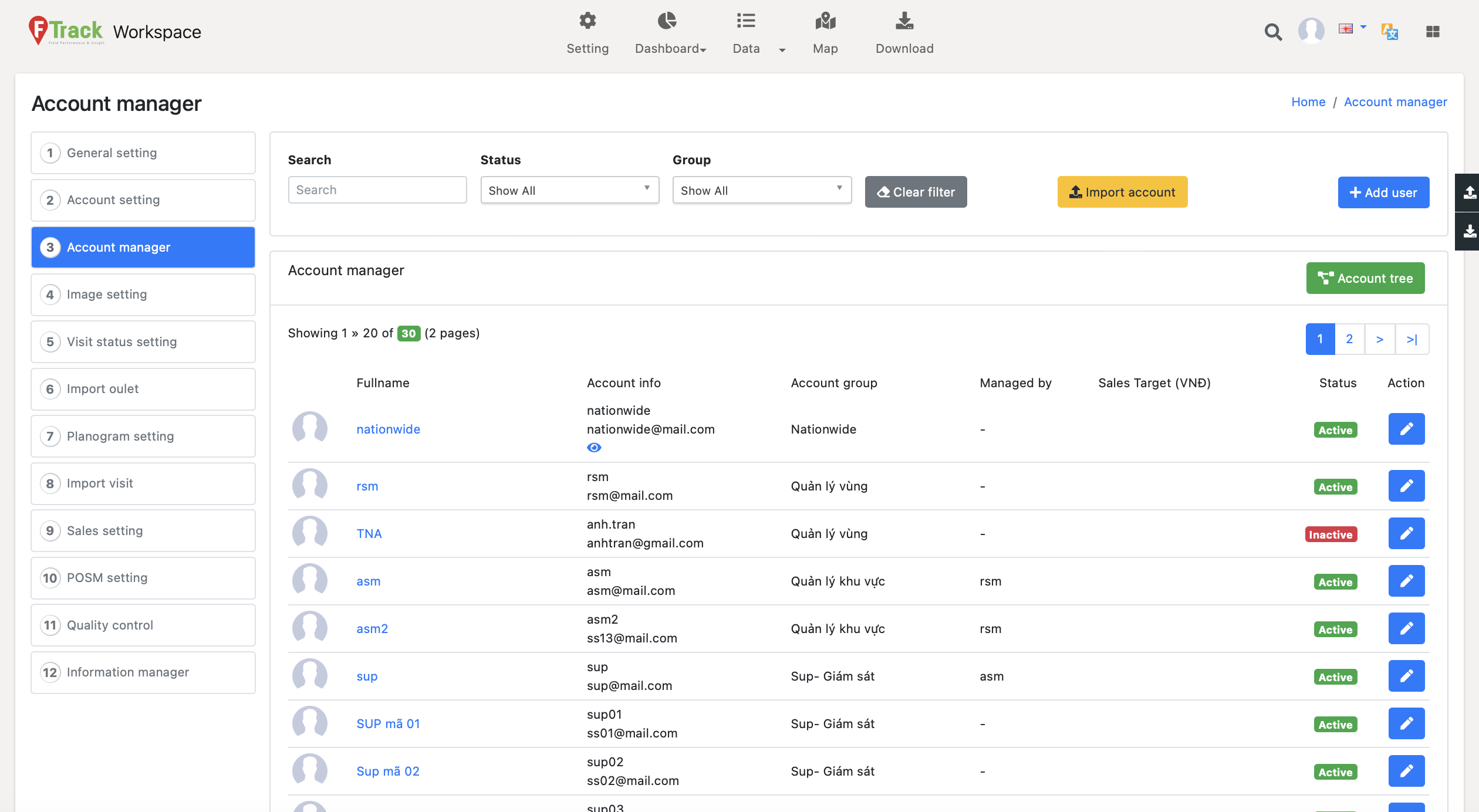The width and height of the screenshot is (1479, 812).
Task: Click the search magnifier icon in header
Action: (1272, 32)
